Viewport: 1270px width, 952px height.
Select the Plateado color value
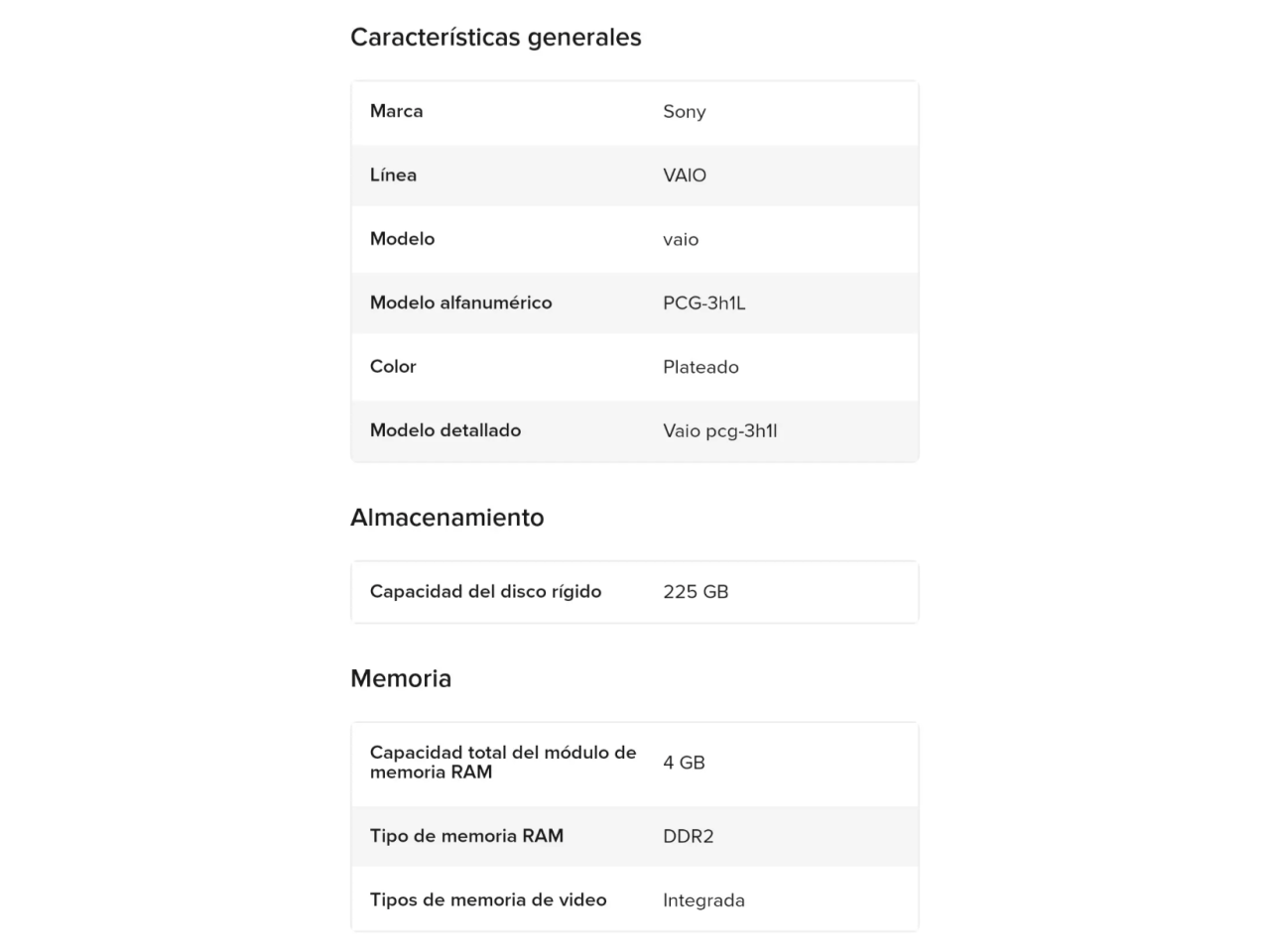(x=700, y=367)
